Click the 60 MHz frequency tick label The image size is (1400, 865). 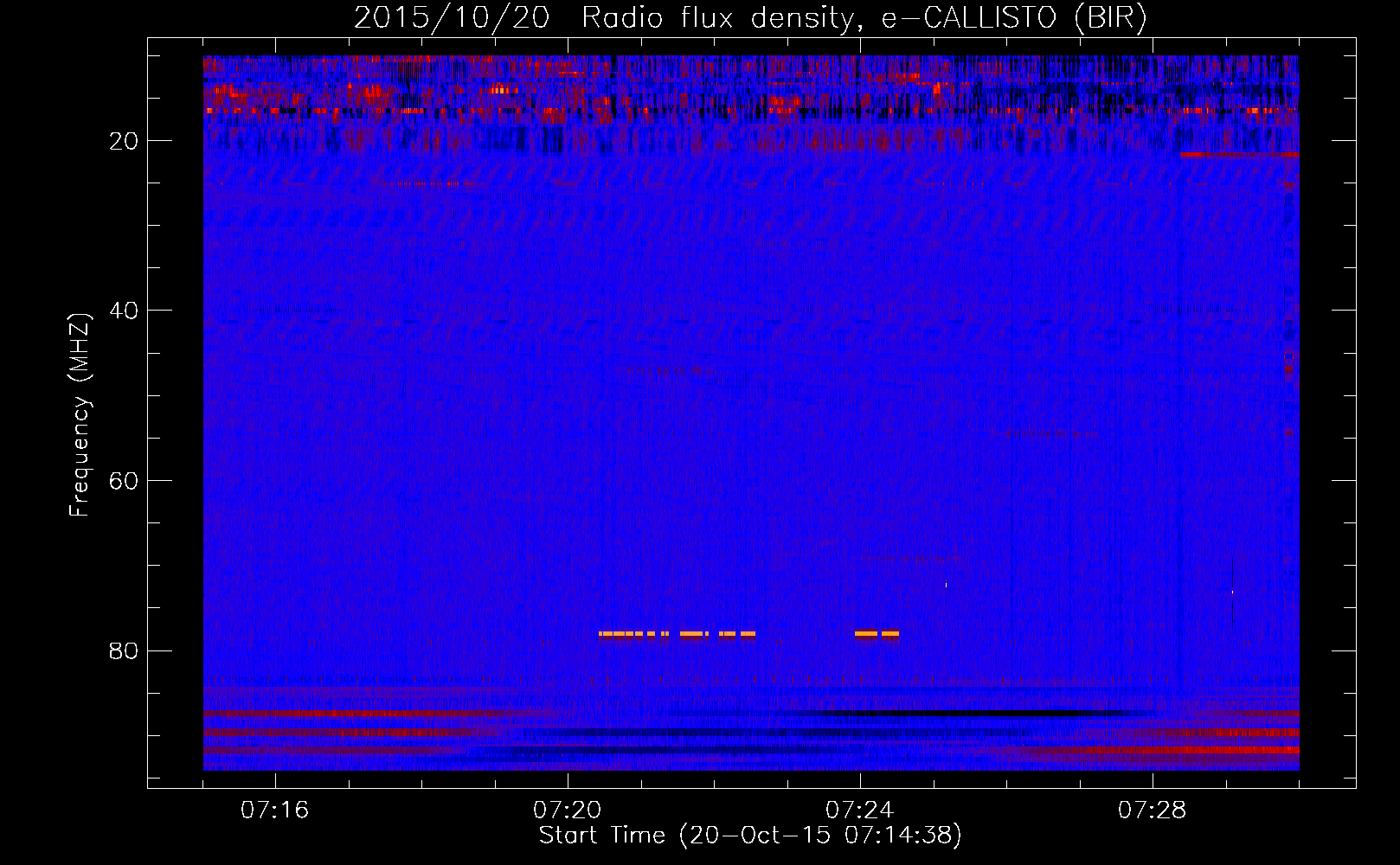click(x=125, y=481)
